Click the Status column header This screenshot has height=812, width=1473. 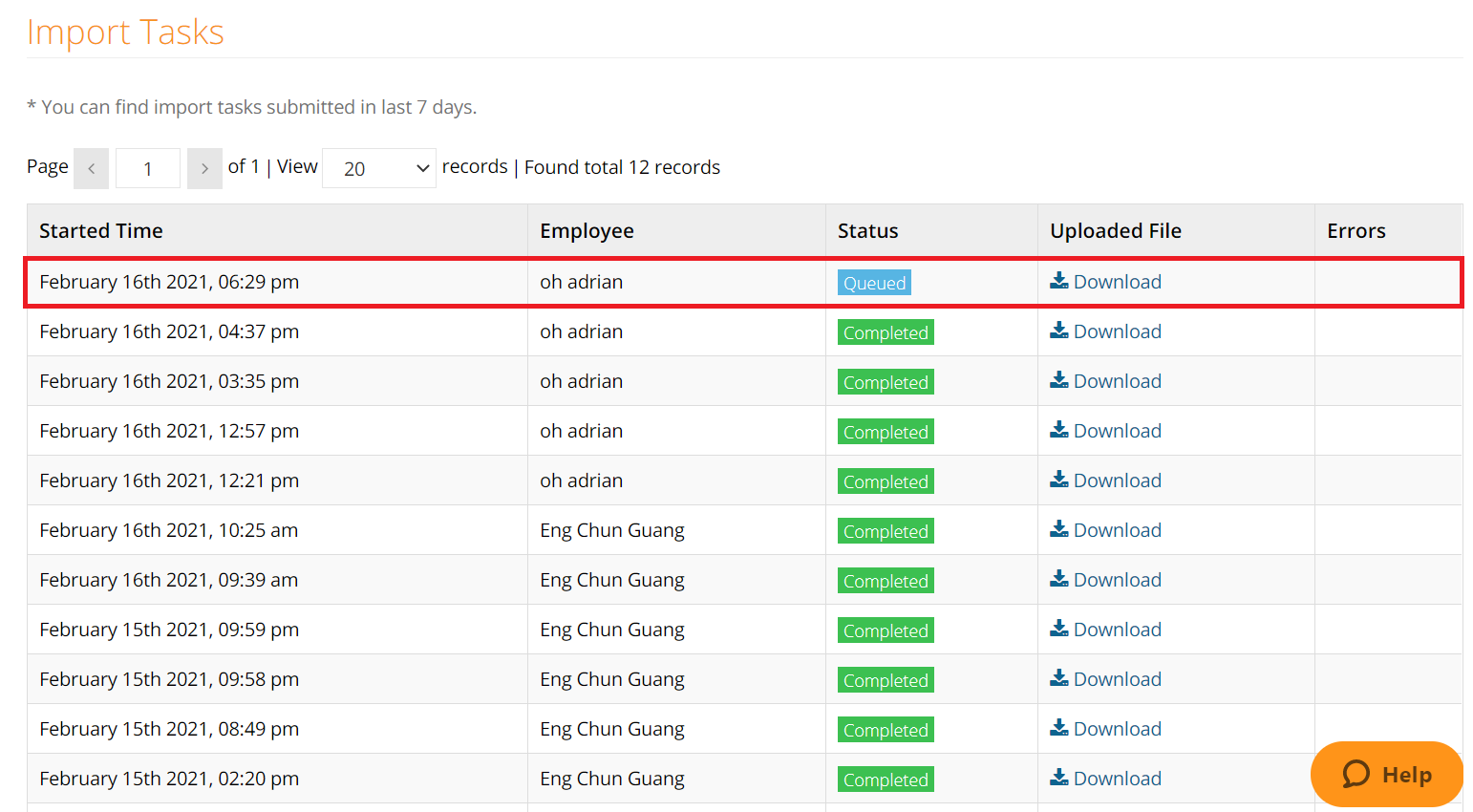coord(867,231)
